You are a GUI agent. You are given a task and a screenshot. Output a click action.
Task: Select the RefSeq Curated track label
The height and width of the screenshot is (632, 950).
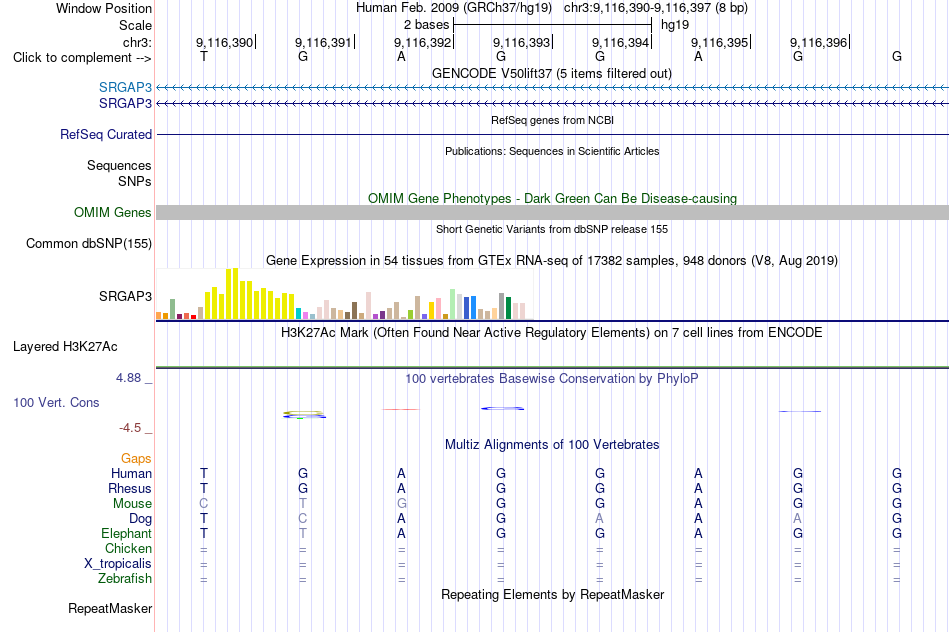(x=106, y=135)
